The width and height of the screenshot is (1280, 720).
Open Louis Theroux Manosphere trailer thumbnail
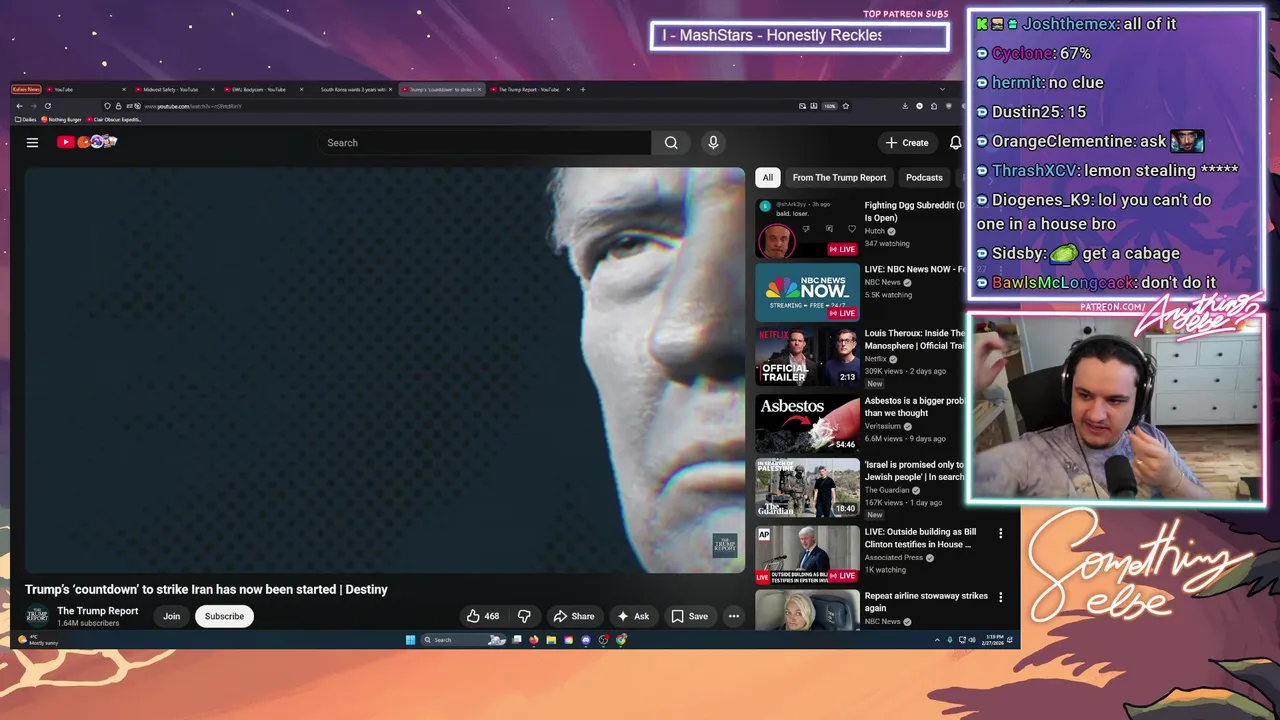coord(807,356)
